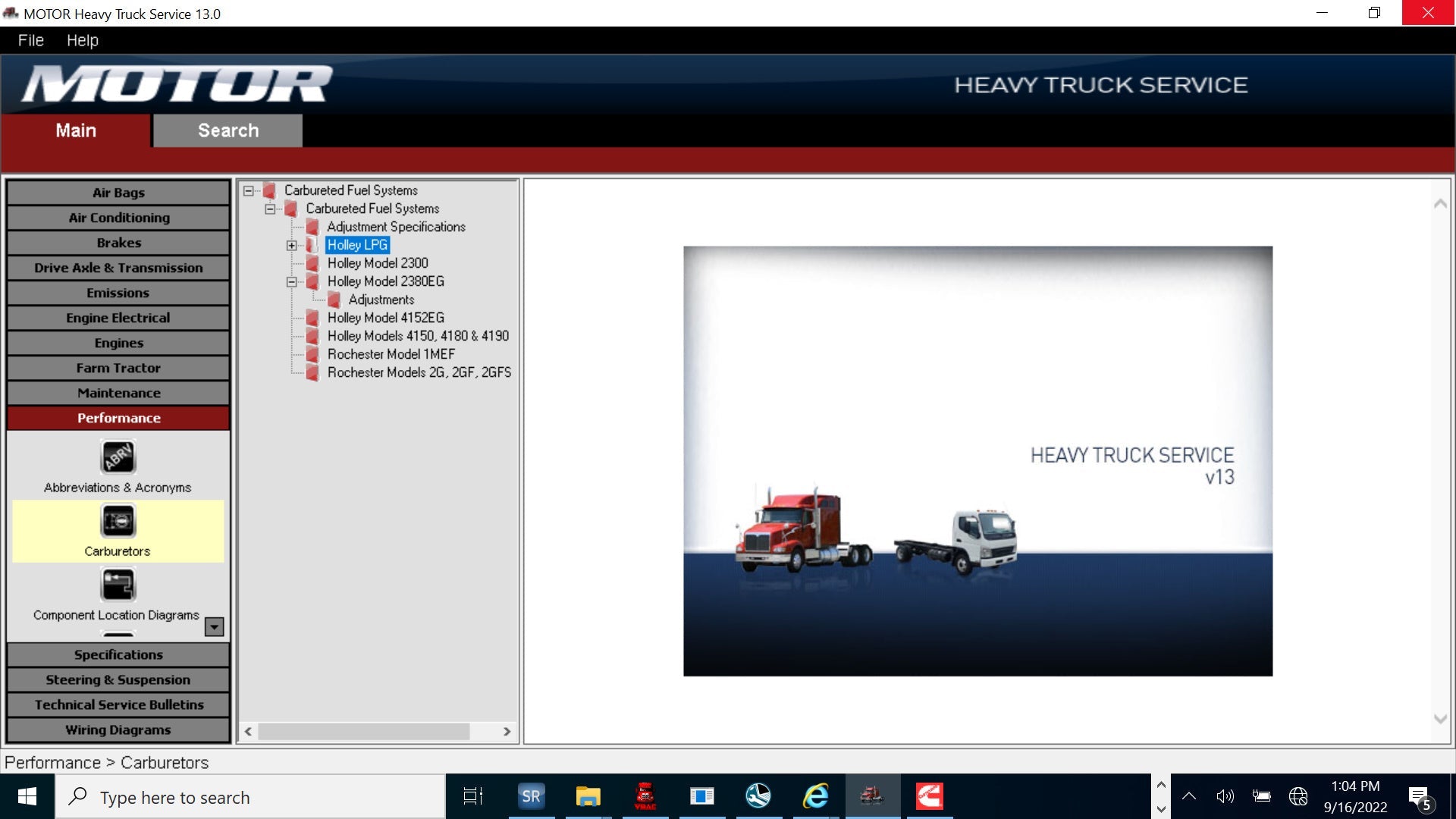
Task: Open the Cummins app in the taskbar
Action: point(929,796)
